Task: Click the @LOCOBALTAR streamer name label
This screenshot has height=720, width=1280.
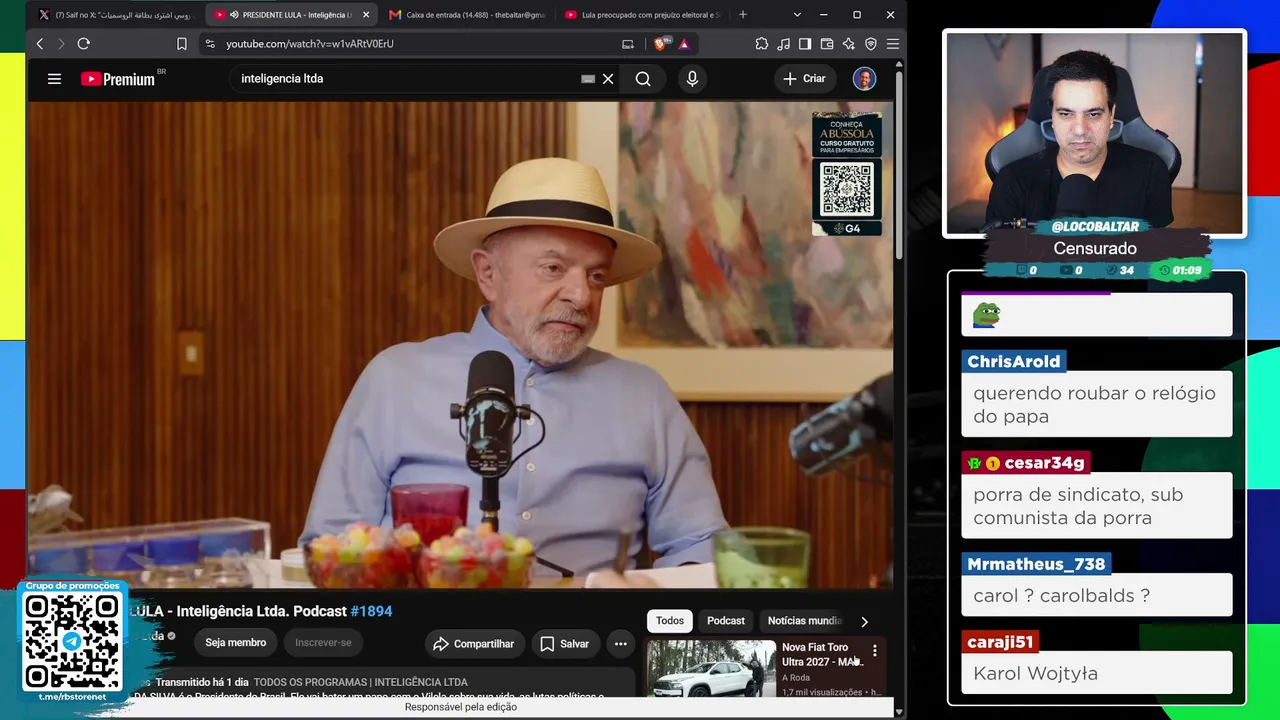Action: [x=1095, y=226]
